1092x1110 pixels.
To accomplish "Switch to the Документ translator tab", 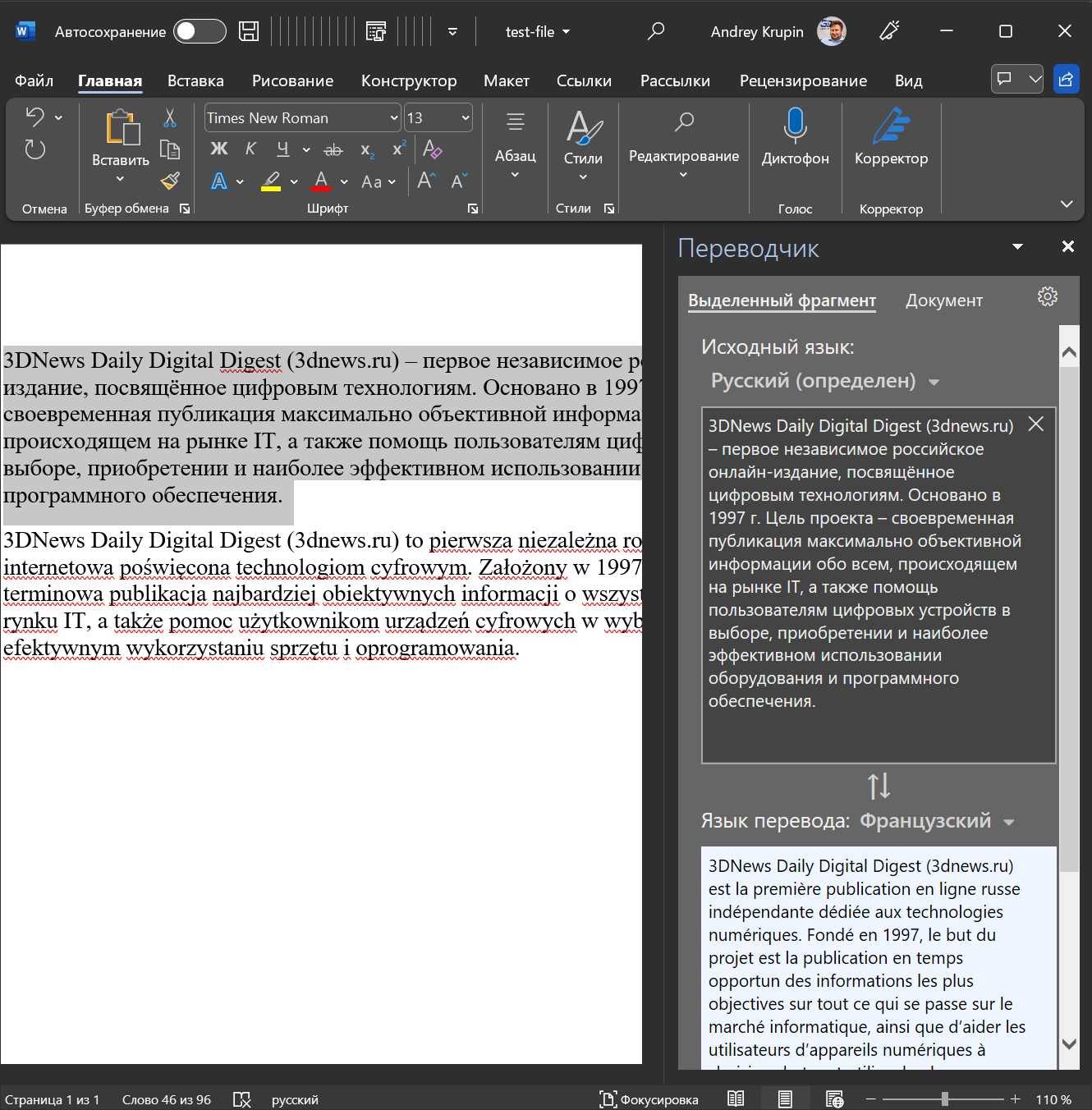I will 944,300.
